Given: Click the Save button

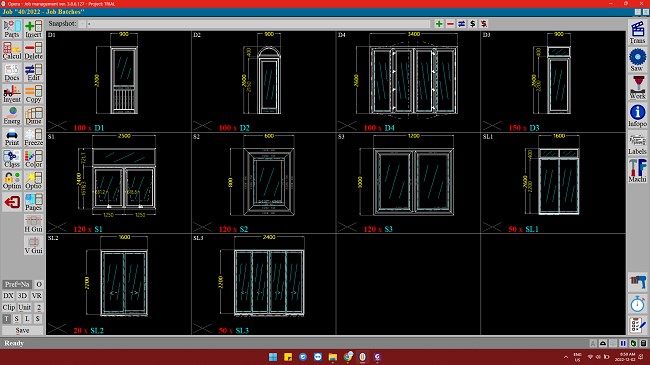Looking at the screenshot, I should (x=22, y=331).
